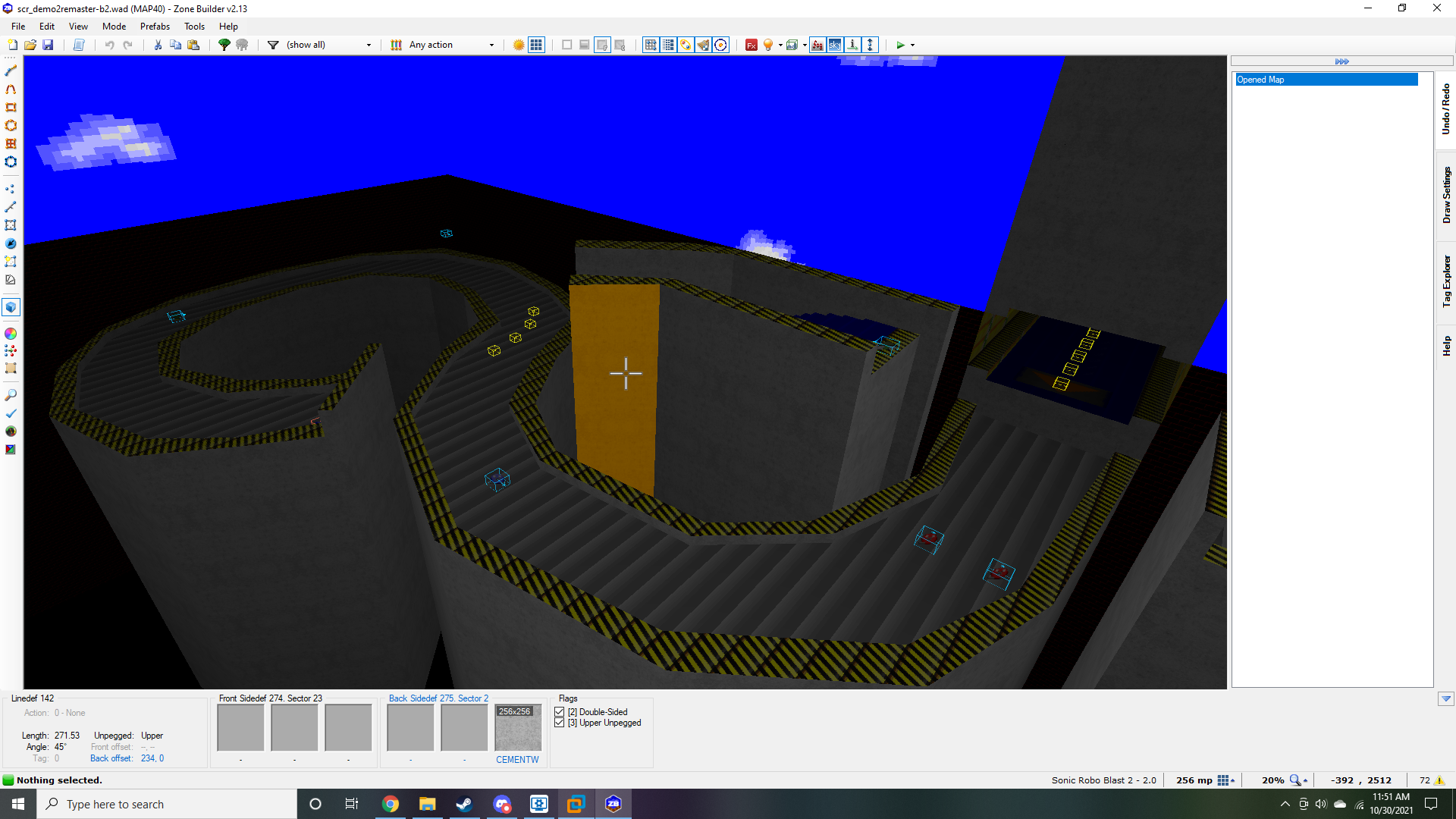
Task: Select the Draw Curve tool in the sidebar
Action: [x=11, y=89]
